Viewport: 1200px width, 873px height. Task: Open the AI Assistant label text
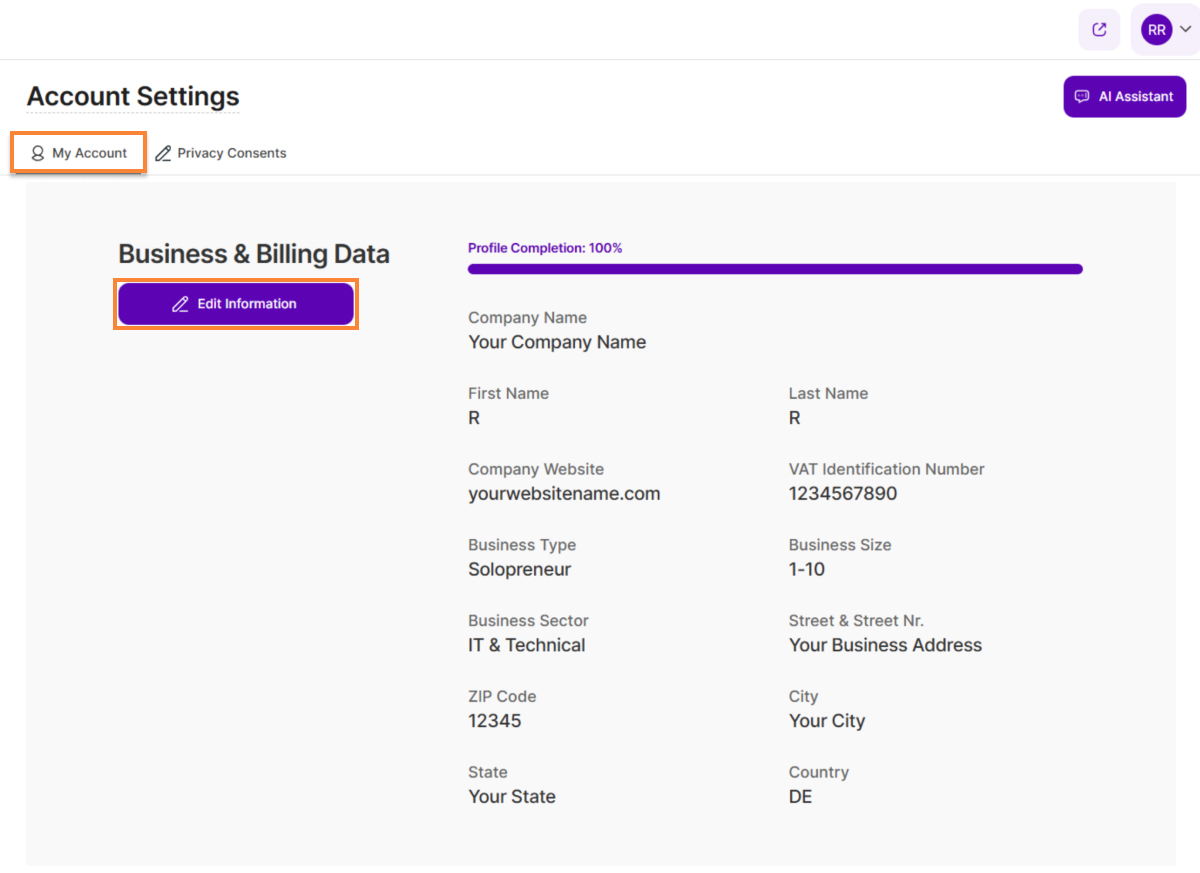pos(1136,97)
